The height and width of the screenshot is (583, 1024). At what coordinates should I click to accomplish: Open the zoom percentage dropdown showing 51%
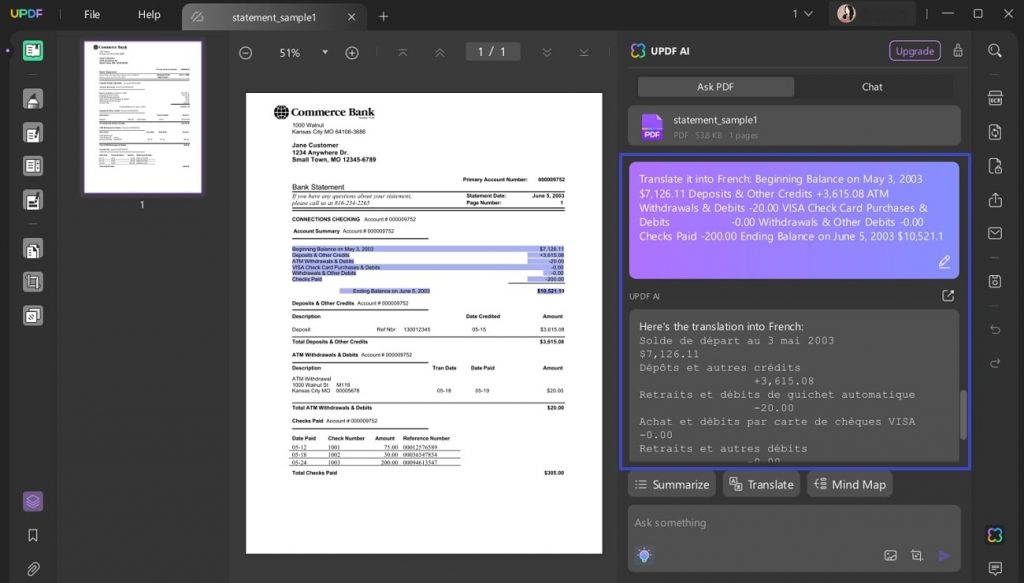coord(323,50)
